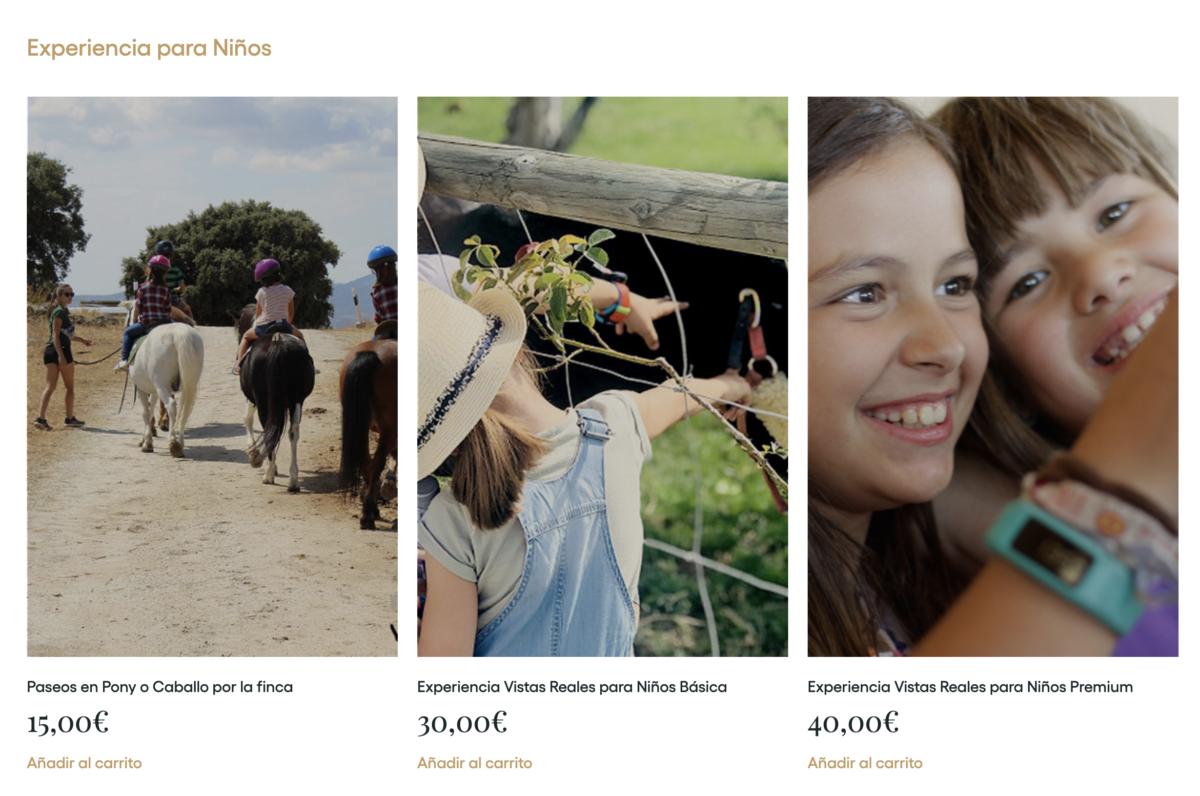The height and width of the screenshot is (796, 1200).
Task: Click the 40,00€ price
Action: pyautogui.click(x=853, y=722)
